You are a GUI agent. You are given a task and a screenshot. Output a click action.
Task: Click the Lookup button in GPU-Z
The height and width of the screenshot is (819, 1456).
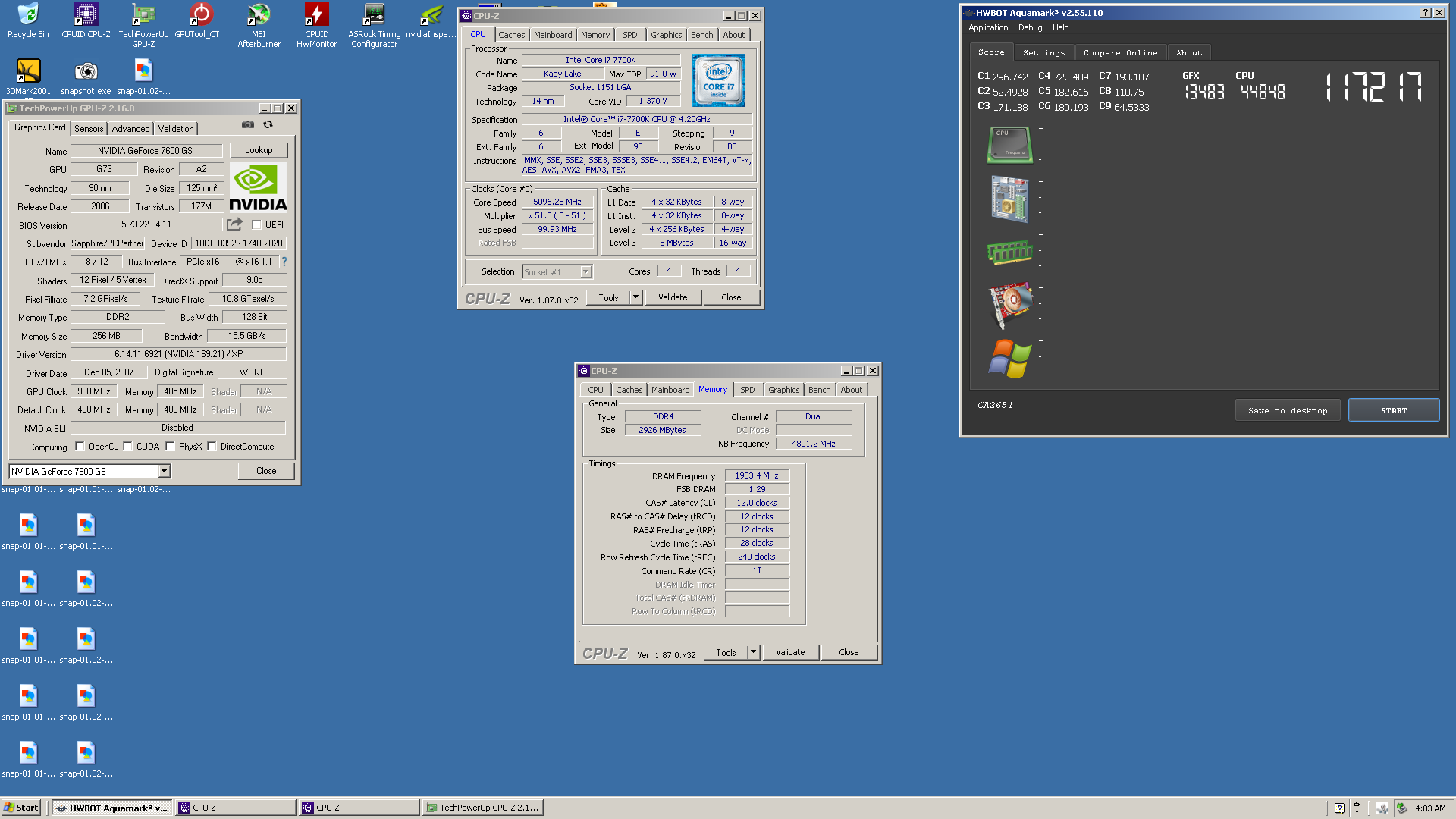[259, 150]
